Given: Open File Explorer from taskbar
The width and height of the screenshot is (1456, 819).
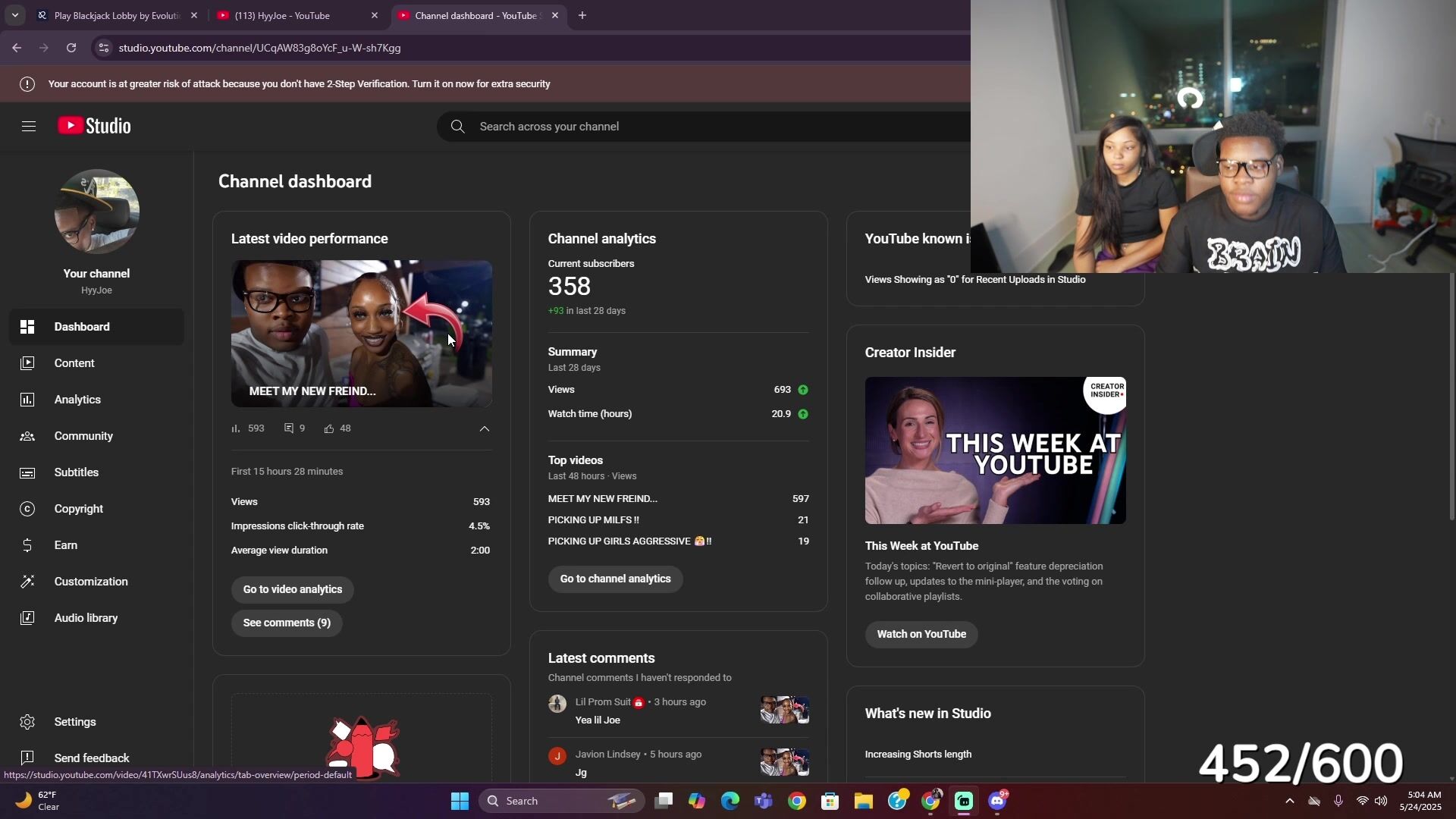Looking at the screenshot, I should tap(864, 801).
